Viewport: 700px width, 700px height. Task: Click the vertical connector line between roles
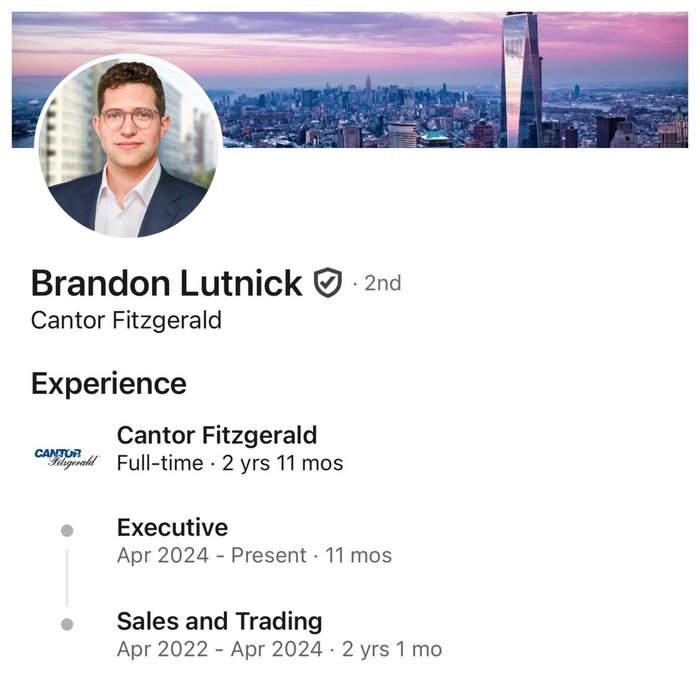67,577
